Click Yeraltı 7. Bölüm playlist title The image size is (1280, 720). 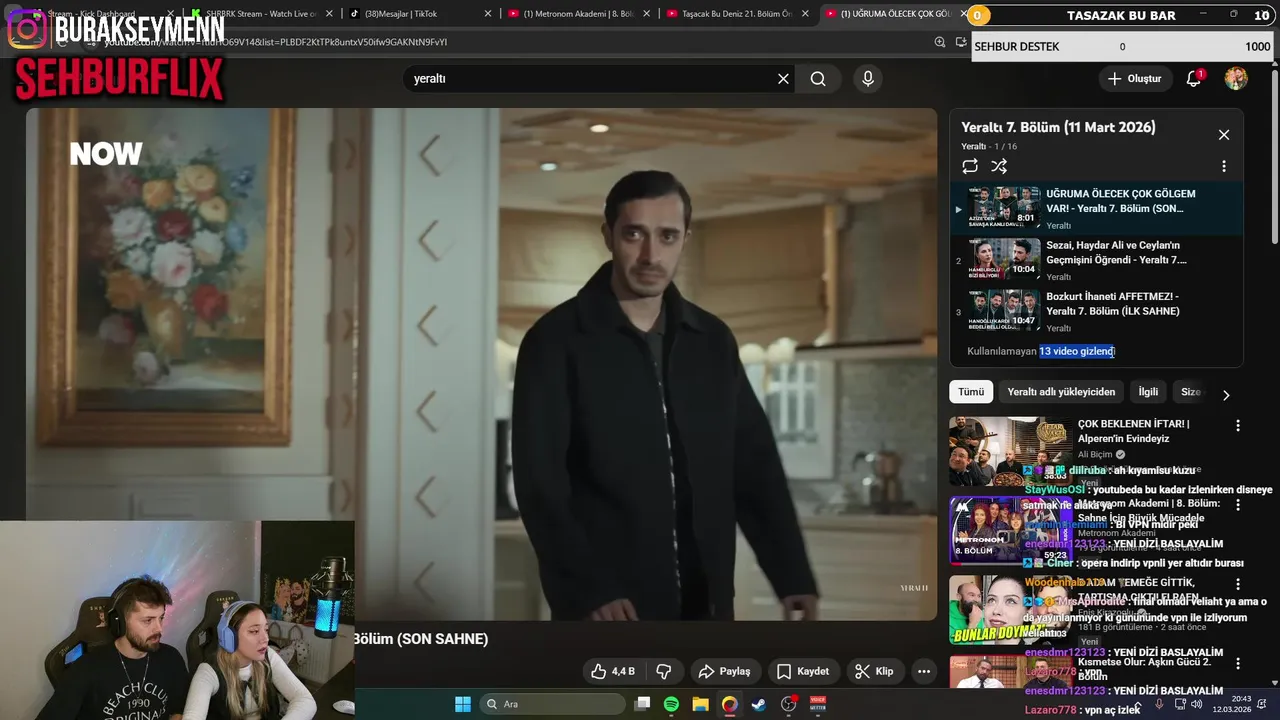[1058, 127]
